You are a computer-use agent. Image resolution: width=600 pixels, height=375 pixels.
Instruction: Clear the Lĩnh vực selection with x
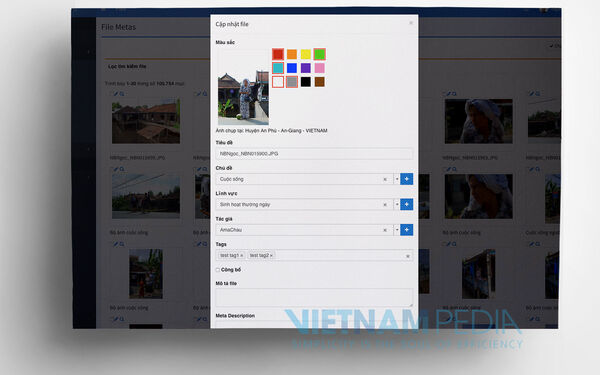pyautogui.click(x=385, y=205)
